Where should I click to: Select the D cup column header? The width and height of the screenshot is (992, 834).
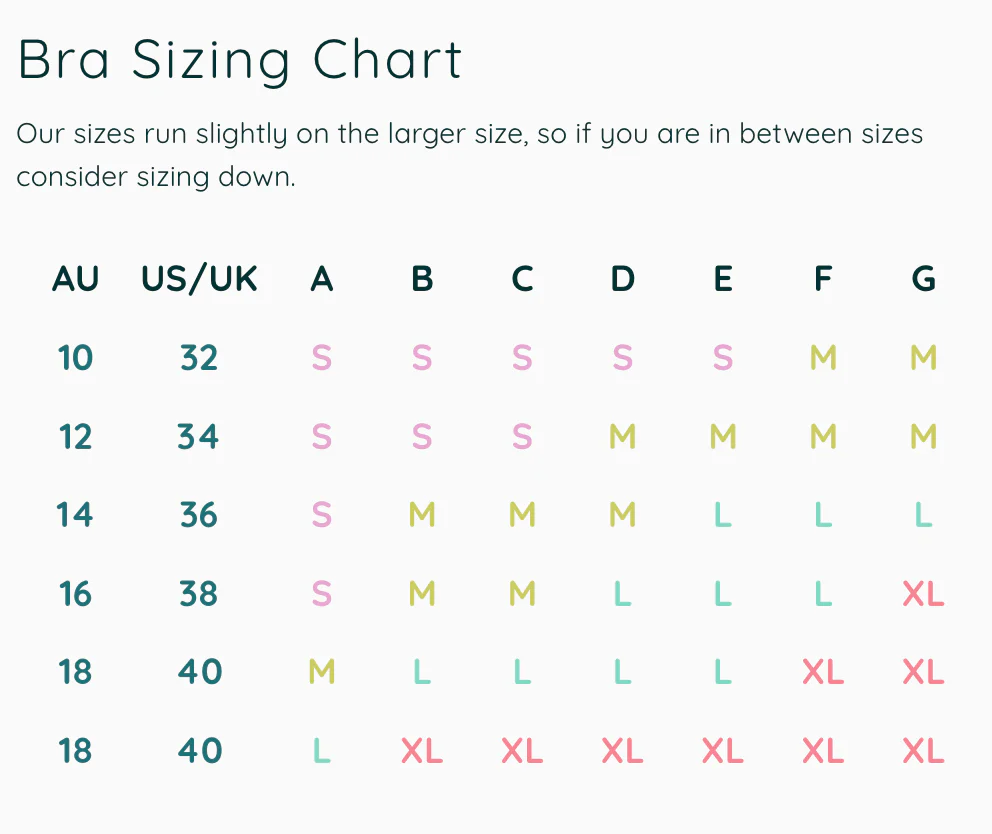pyautogui.click(x=622, y=279)
